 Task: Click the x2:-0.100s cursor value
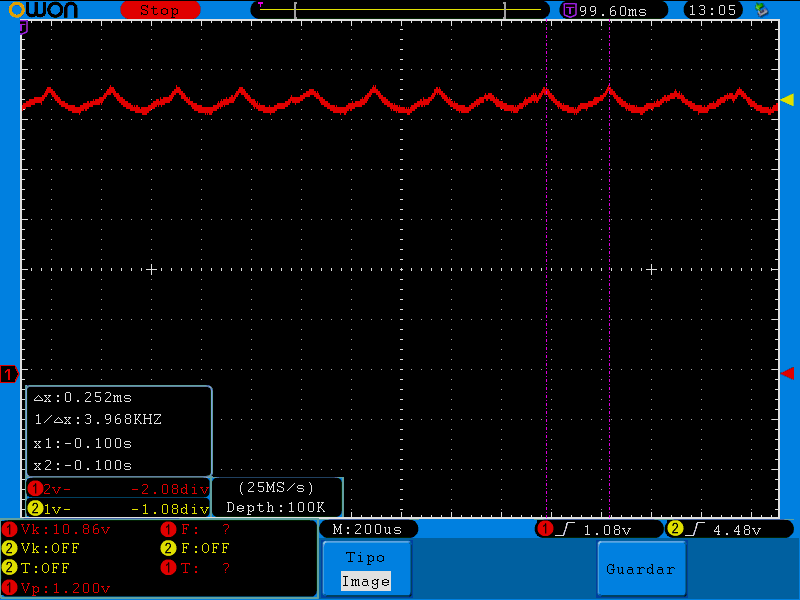pos(83,465)
